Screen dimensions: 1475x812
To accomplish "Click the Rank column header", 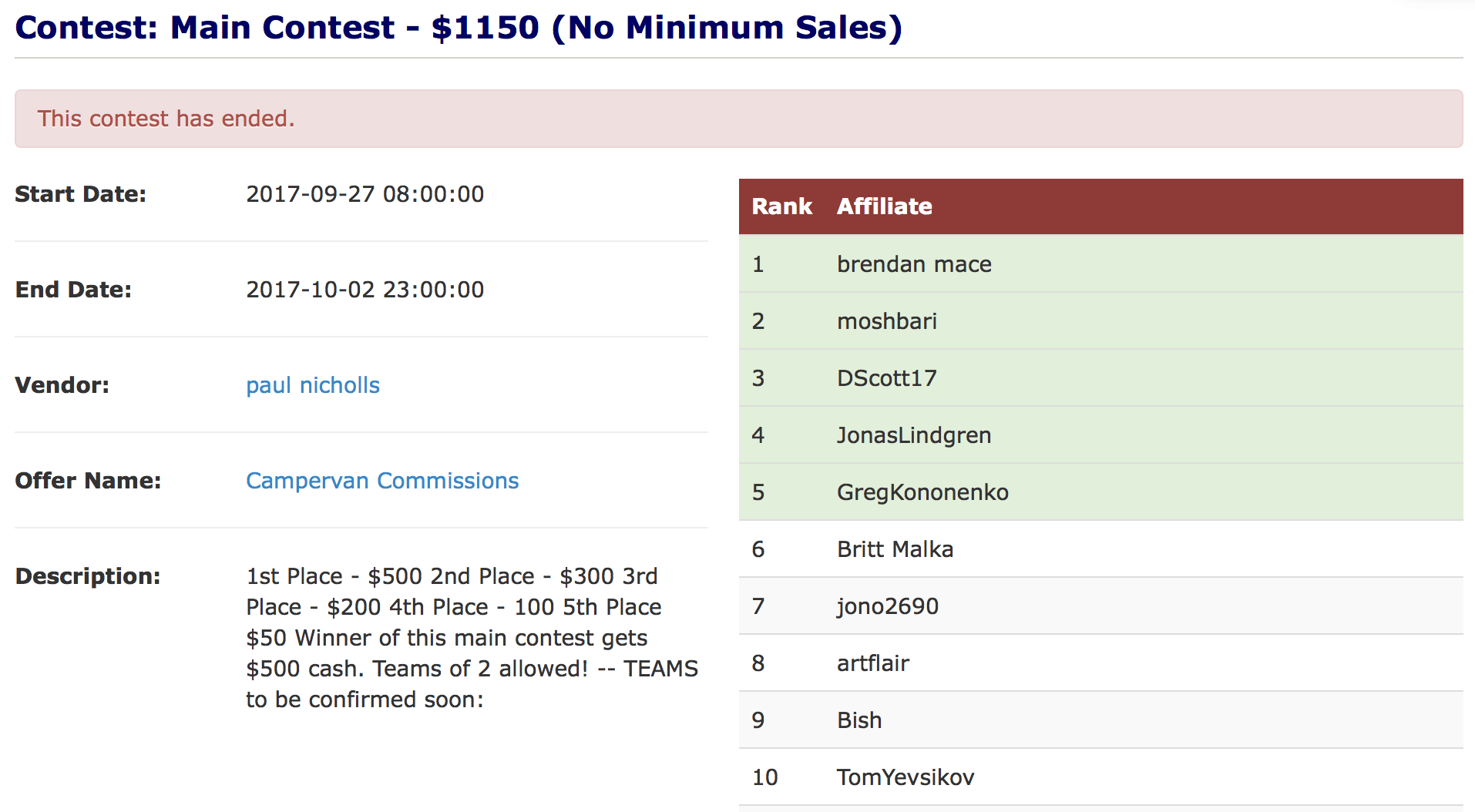I will pos(781,206).
